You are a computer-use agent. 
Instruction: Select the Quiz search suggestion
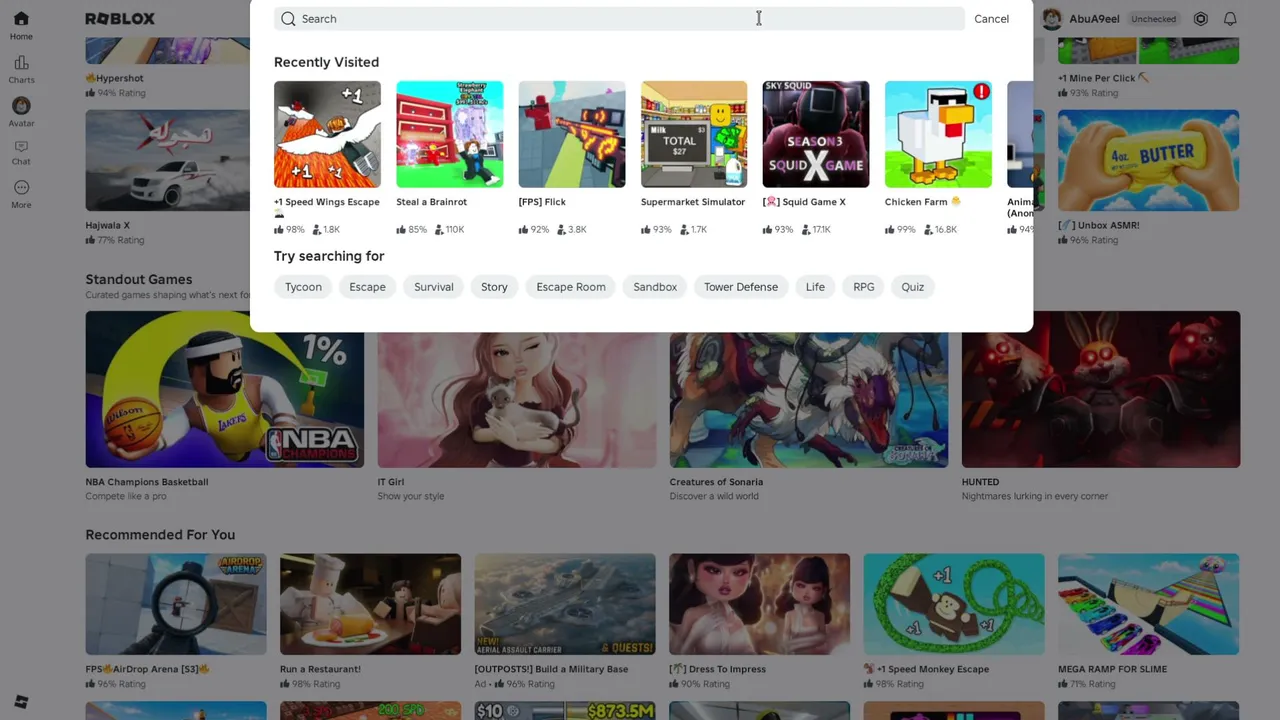tap(913, 287)
